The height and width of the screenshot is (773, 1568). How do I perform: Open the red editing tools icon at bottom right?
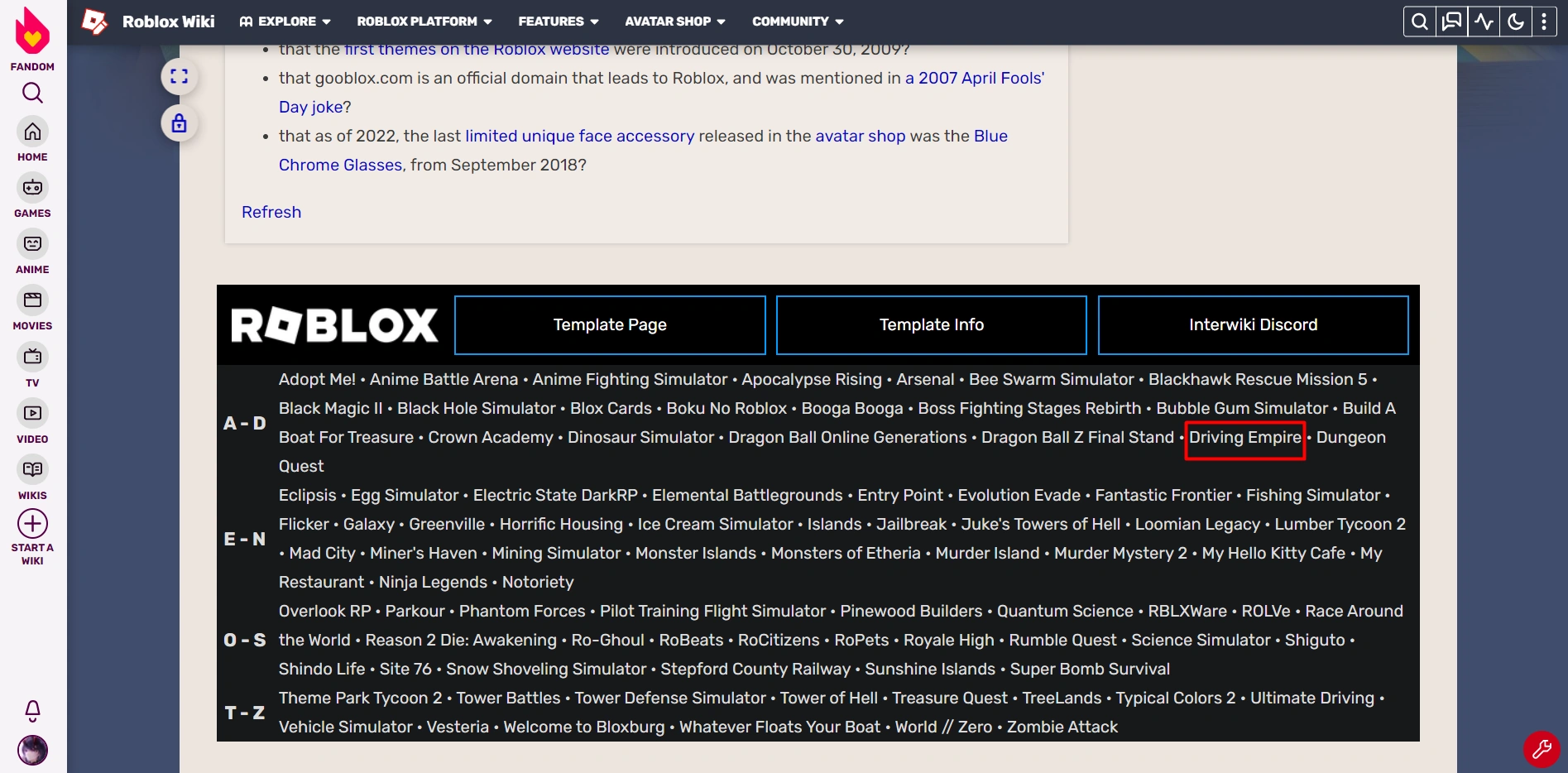pos(1541,750)
